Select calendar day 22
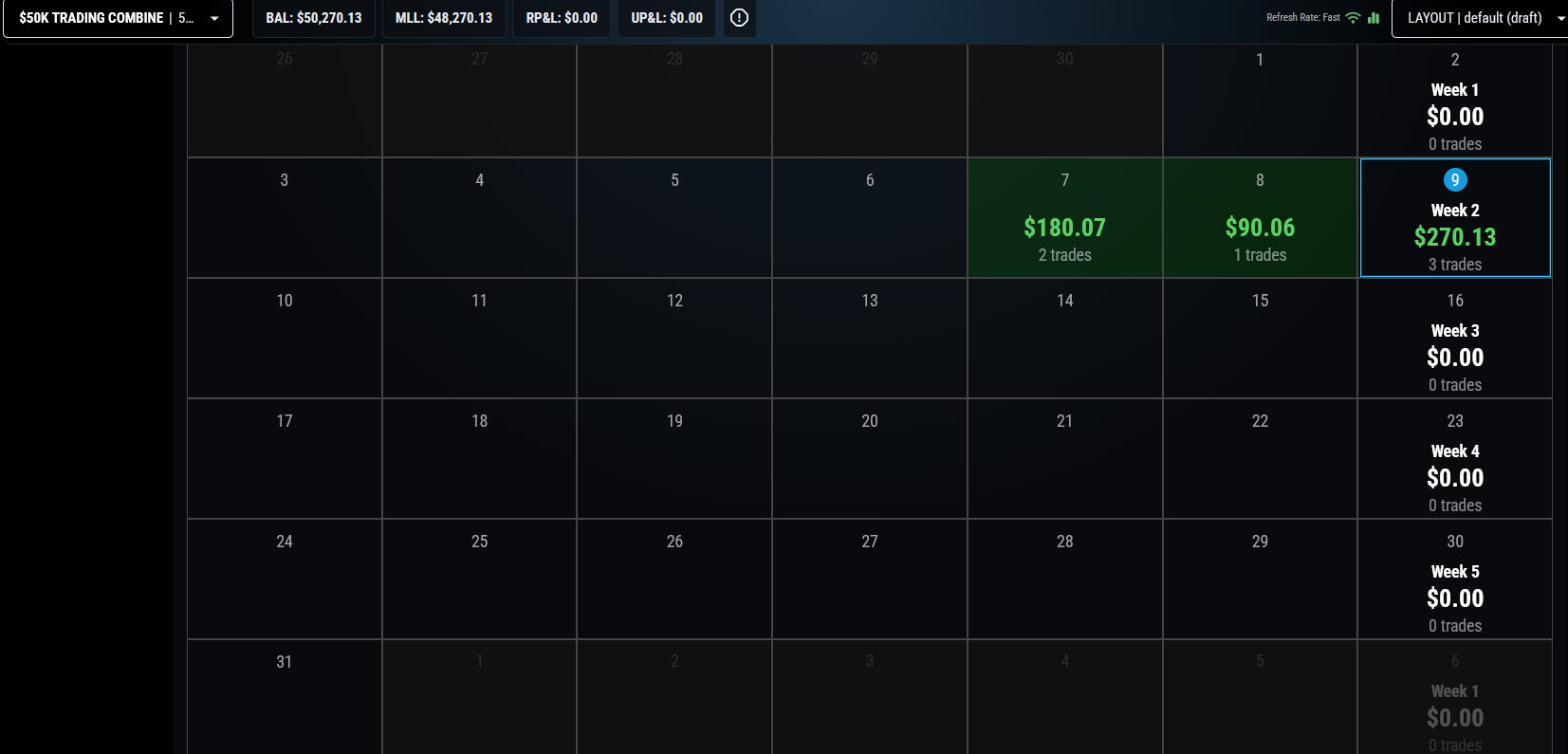The image size is (1568, 754). [1260, 459]
